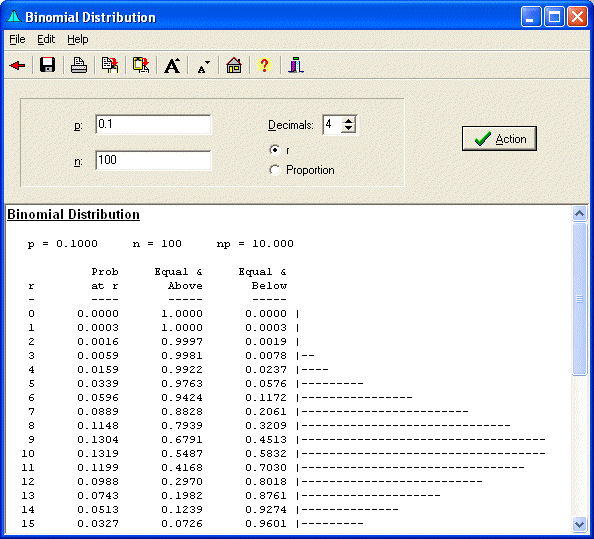
Task: Open the File menu
Action: coord(17,39)
